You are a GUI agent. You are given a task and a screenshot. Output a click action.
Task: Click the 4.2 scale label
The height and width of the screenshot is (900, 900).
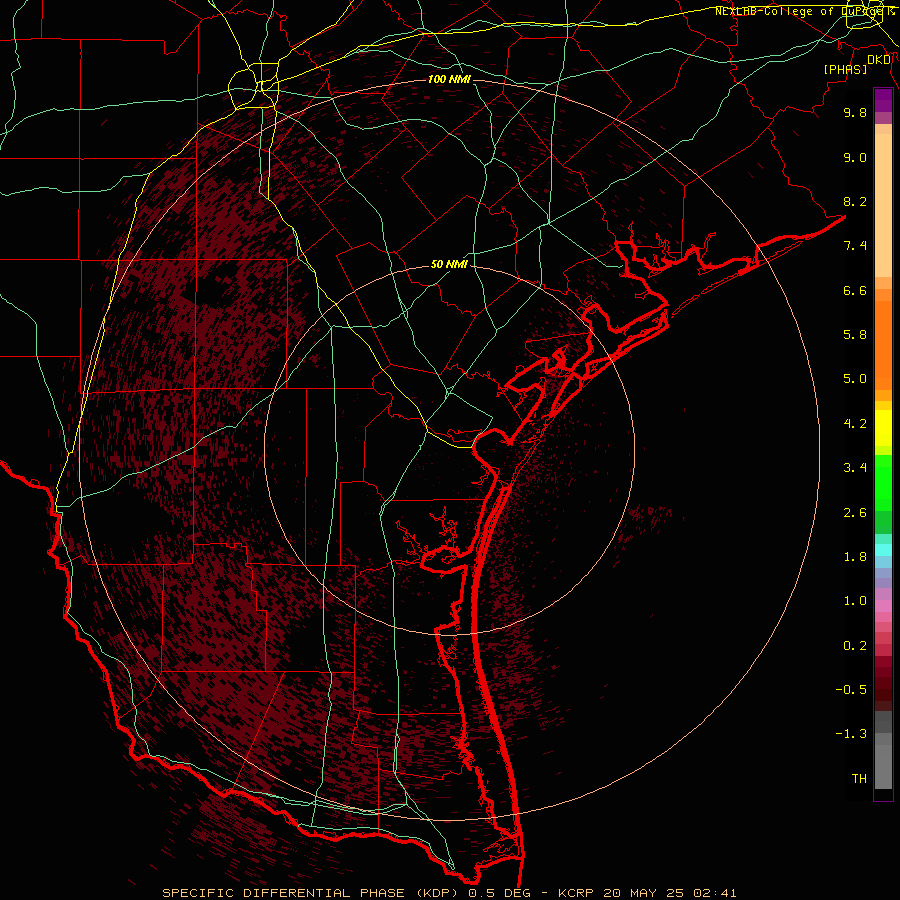pos(855,424)
